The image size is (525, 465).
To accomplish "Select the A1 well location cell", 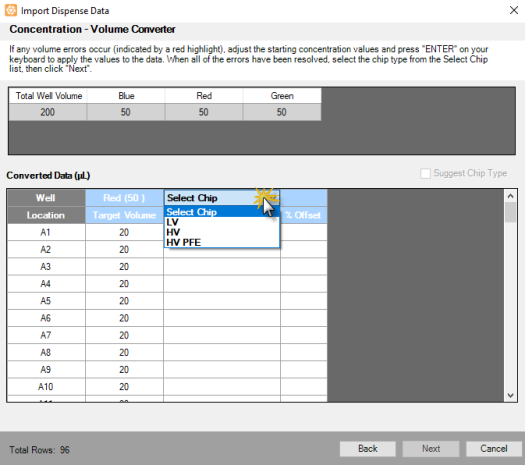I will [46, 232].
